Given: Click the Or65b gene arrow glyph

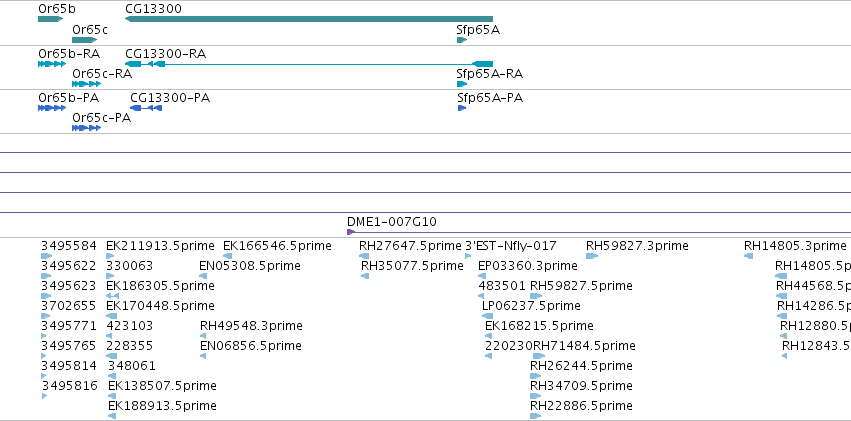Looking at the screenshot, I should point(50,19).
